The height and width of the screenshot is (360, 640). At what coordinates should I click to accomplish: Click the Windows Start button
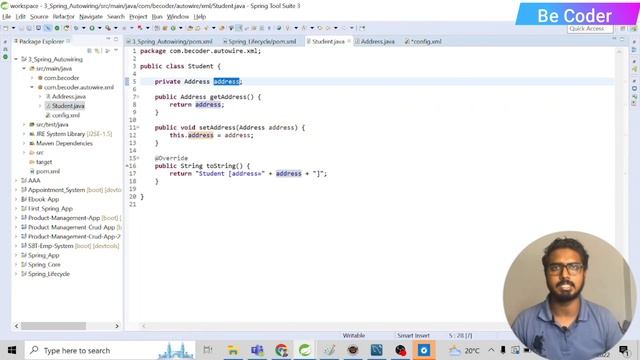[x=12, y=350]
